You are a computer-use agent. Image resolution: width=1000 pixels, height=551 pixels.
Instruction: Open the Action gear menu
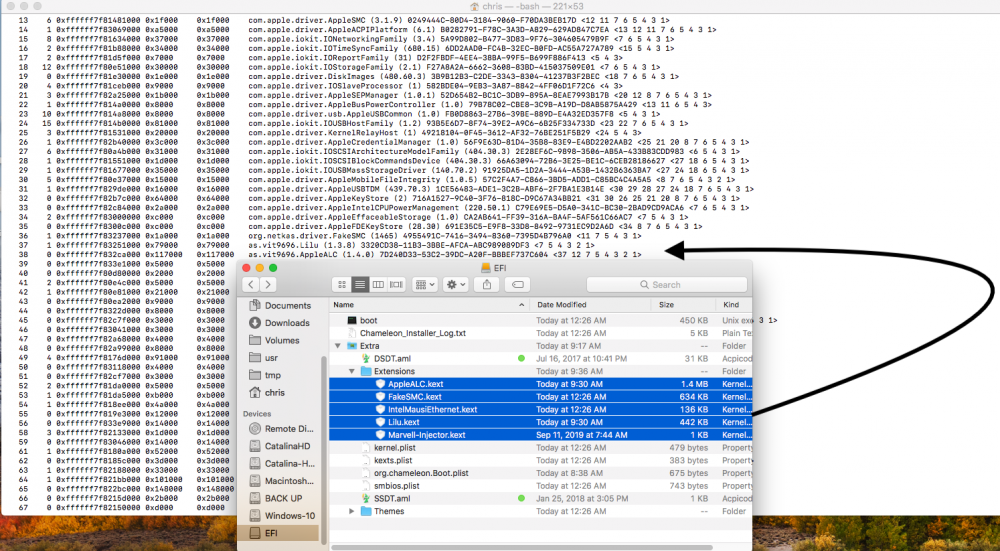click(455, 284)
